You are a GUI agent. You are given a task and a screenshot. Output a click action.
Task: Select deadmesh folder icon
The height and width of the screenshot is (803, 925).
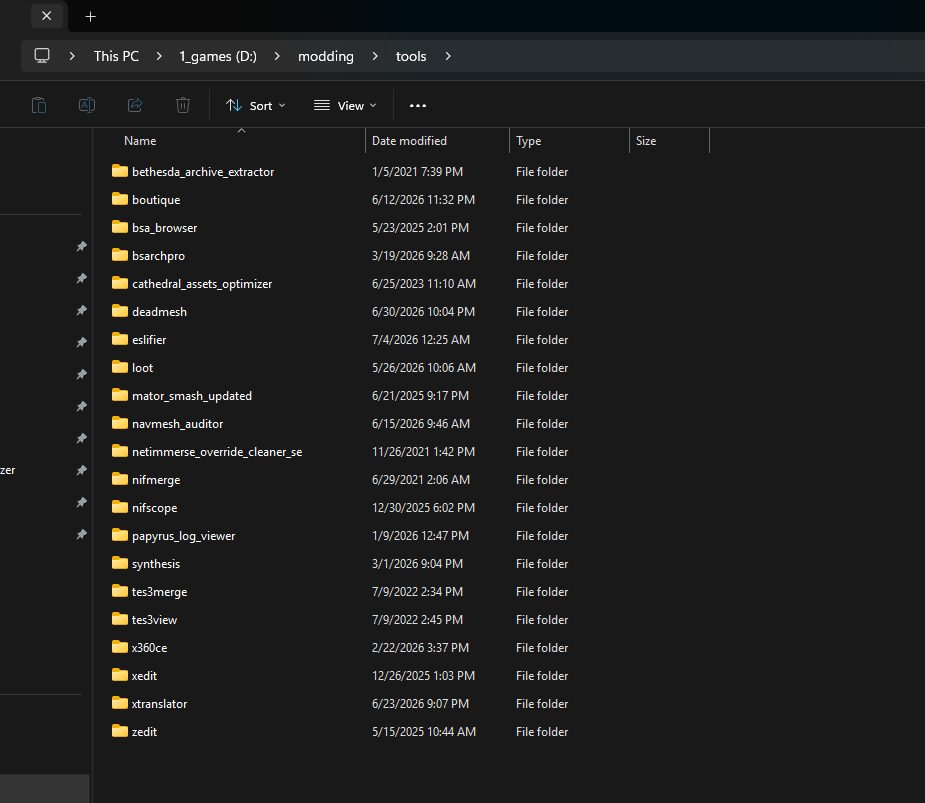[x=120, y=311]
